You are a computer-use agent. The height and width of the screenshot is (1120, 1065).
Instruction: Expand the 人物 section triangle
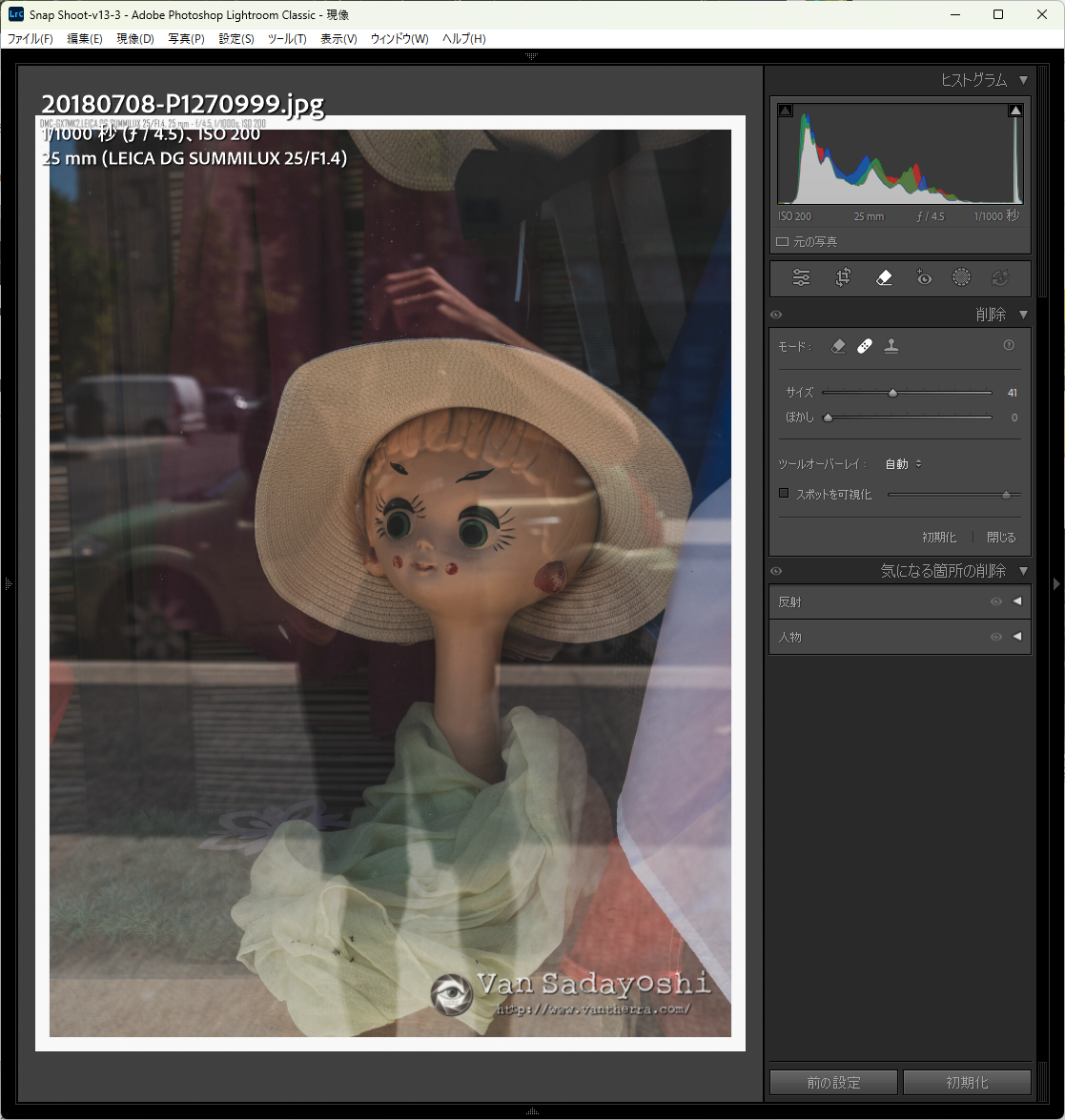(x=1016, y=637)
